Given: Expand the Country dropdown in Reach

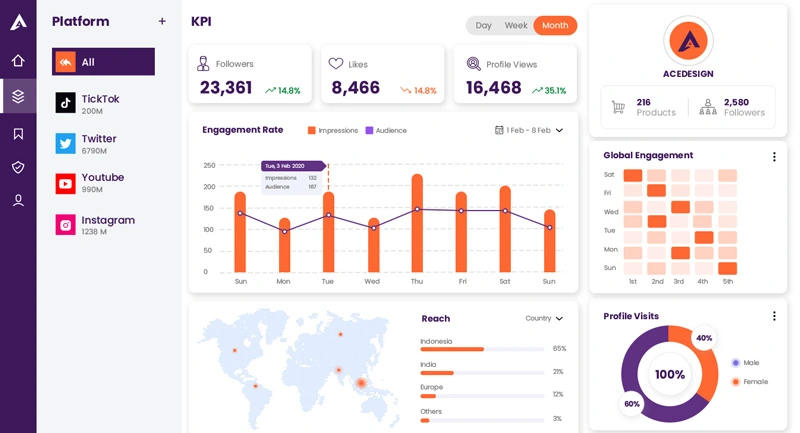Looking at the screenshot, I should (x=544, y=318).
